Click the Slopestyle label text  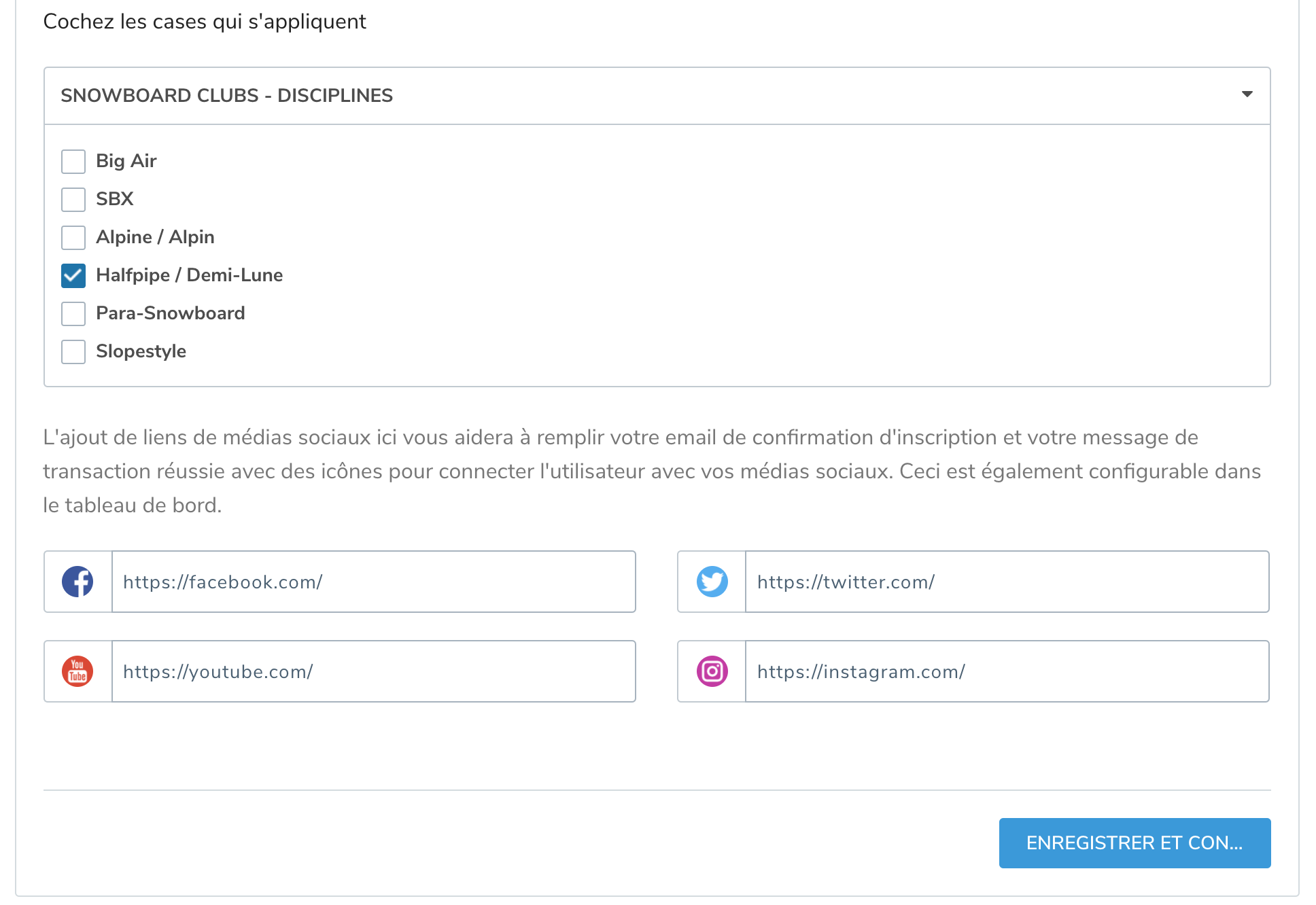click(x=141, y=351)
